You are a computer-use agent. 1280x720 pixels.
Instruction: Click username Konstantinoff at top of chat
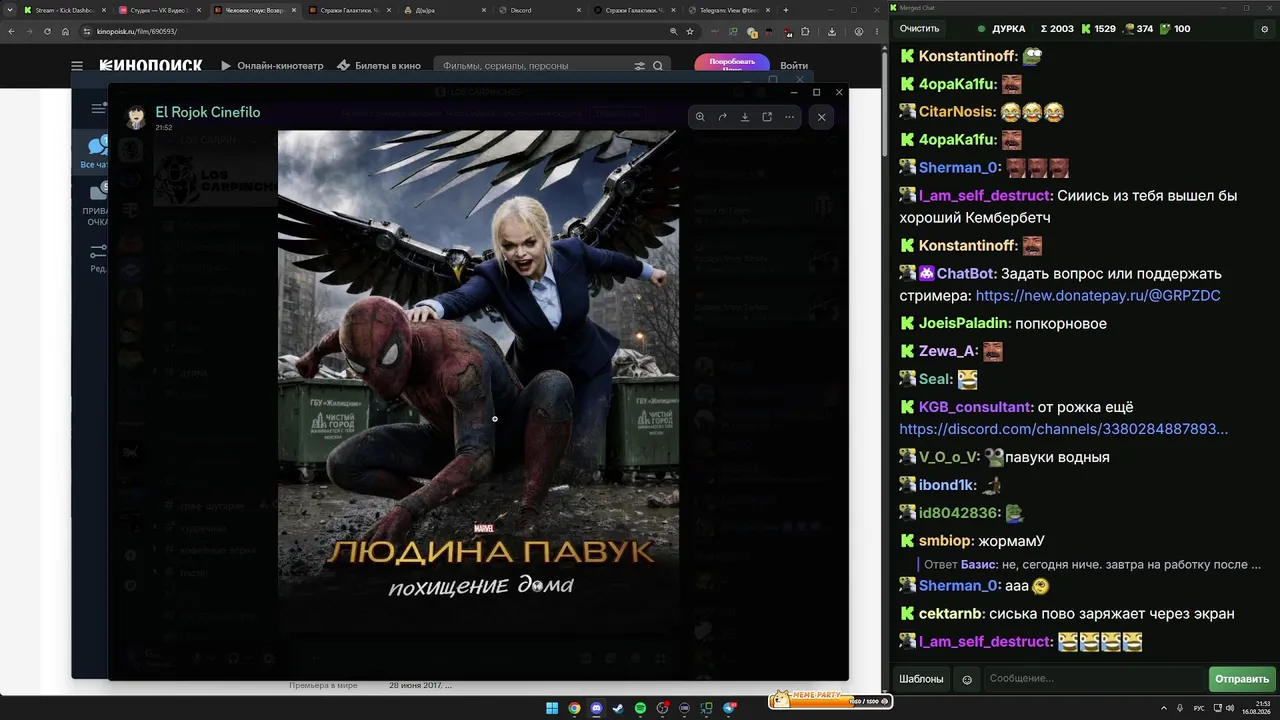click(x=967, y=56)
